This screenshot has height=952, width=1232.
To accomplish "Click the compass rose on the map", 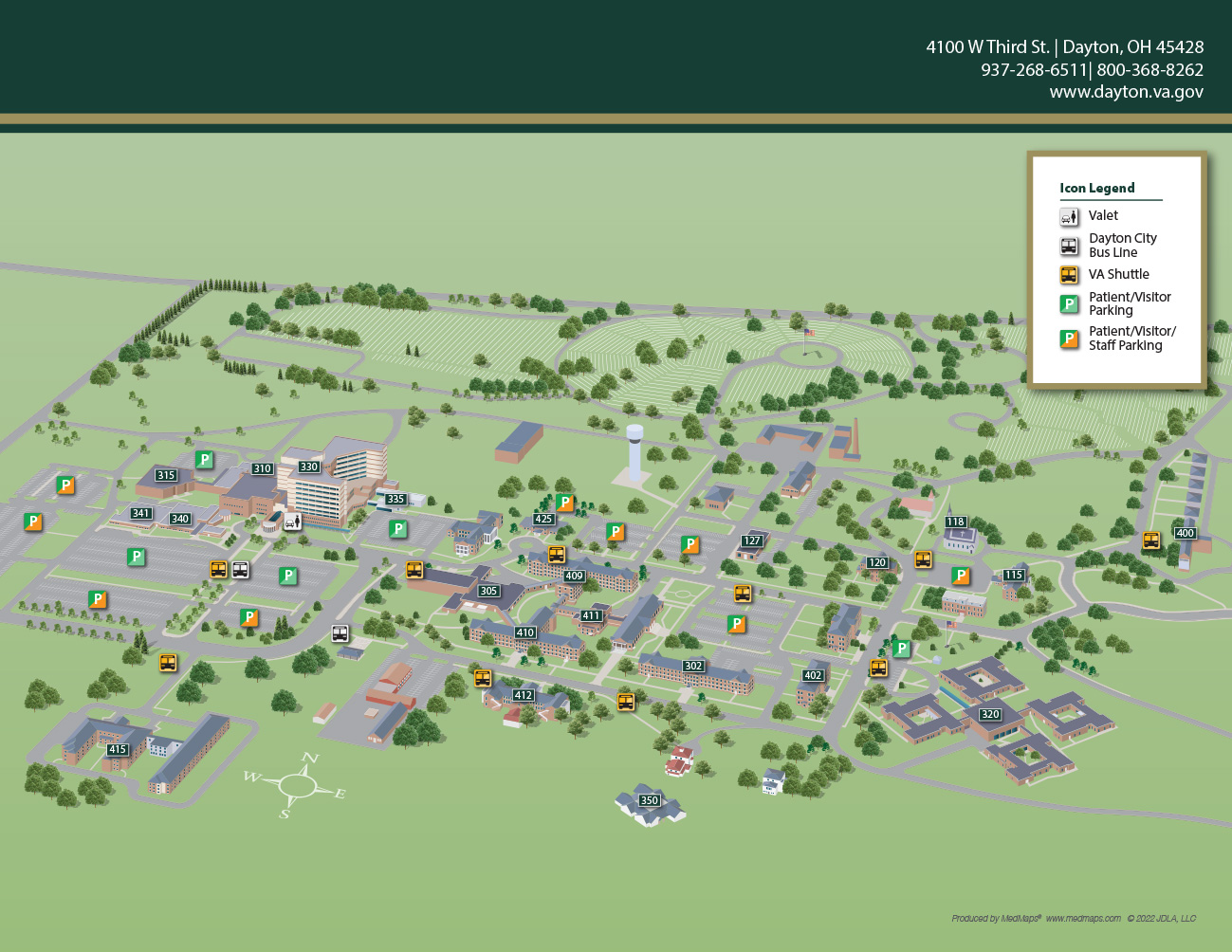I will [x=296, y=785].
